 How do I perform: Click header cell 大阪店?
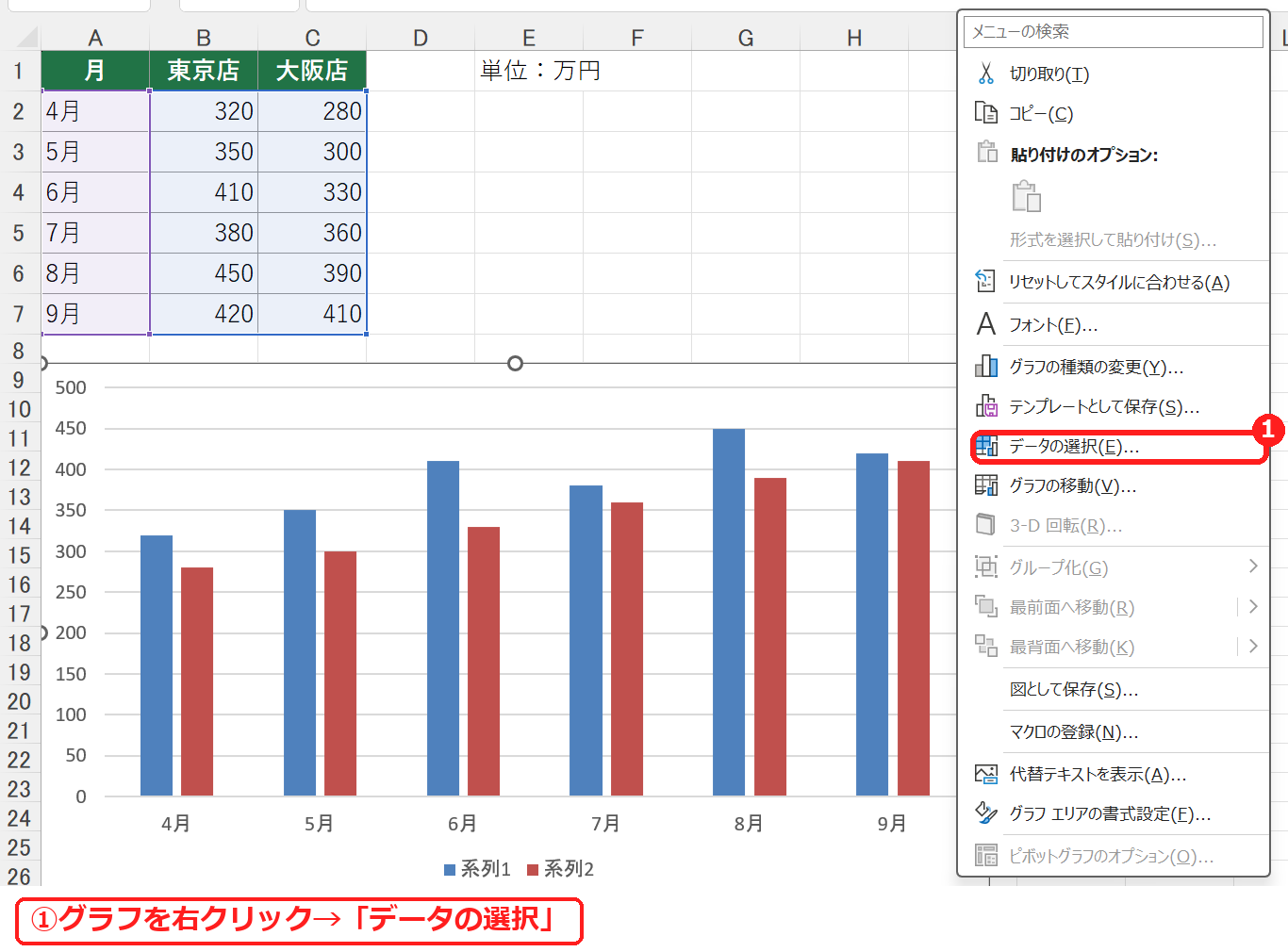(312, 71)
